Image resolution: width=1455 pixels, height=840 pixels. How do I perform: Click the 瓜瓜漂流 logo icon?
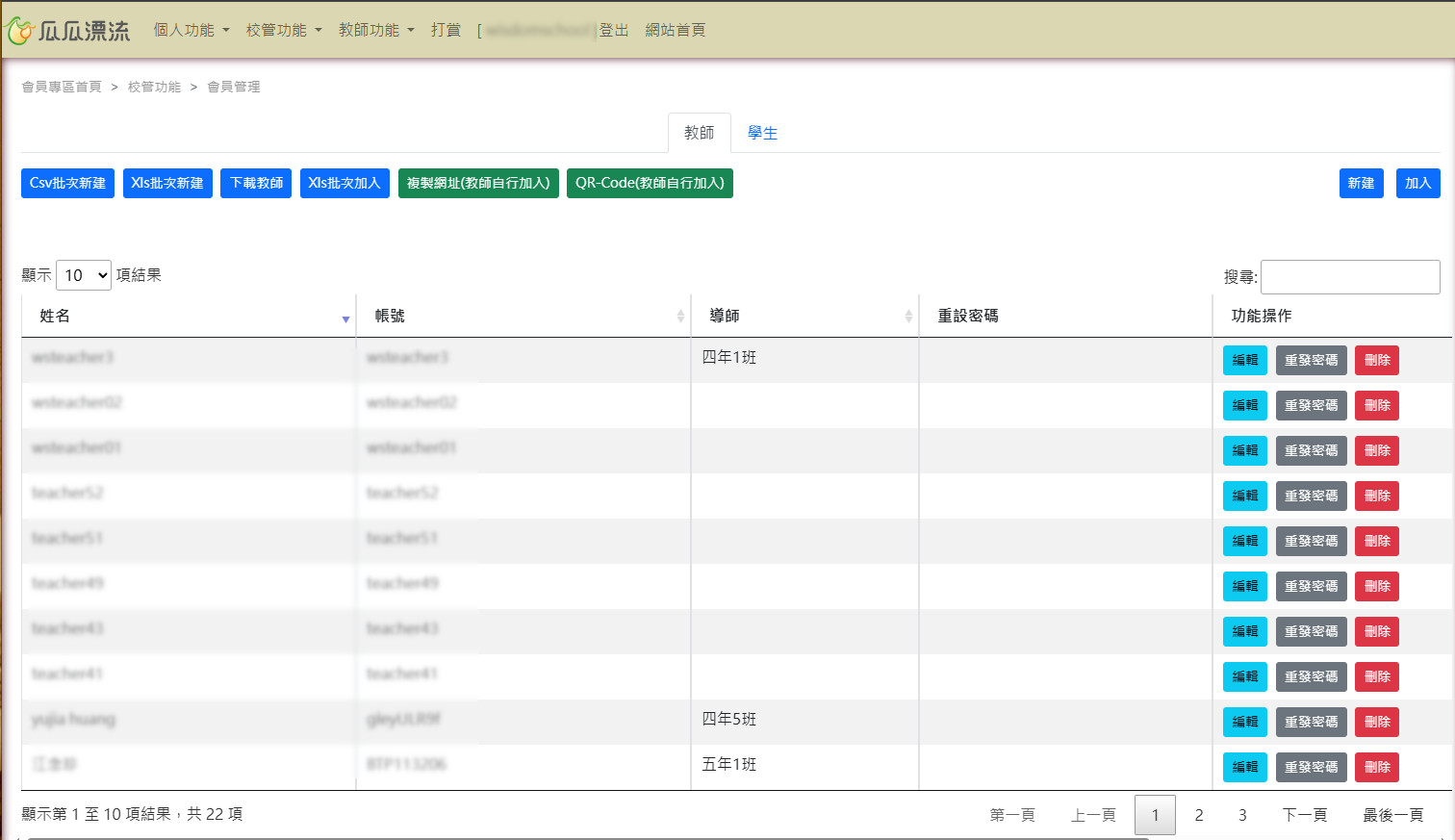[x=21, y=31]
